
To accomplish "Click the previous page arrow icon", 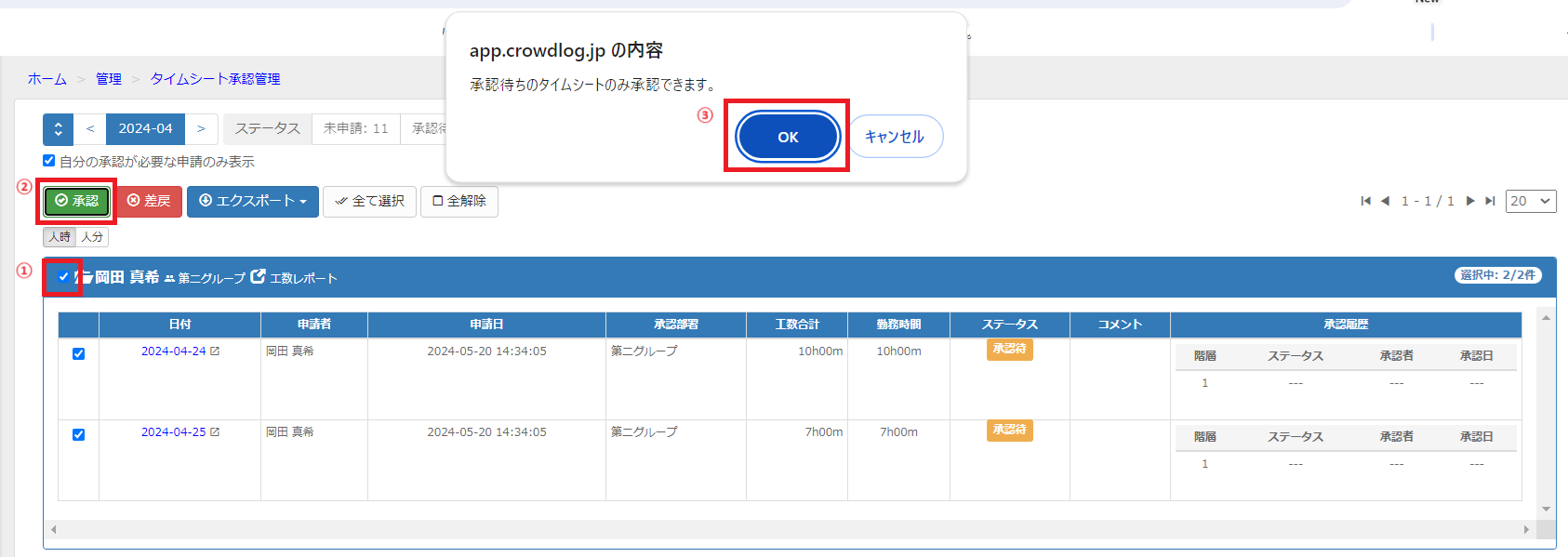I will (x=1385, y=201).
